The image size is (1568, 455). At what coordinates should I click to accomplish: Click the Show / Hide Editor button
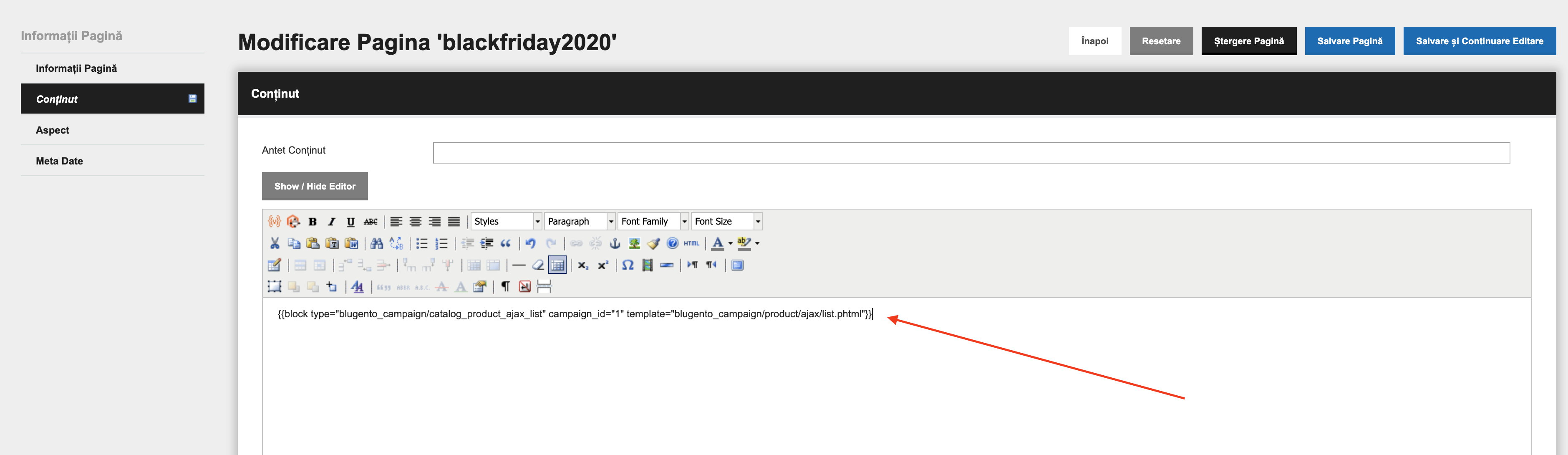[315, 187]
